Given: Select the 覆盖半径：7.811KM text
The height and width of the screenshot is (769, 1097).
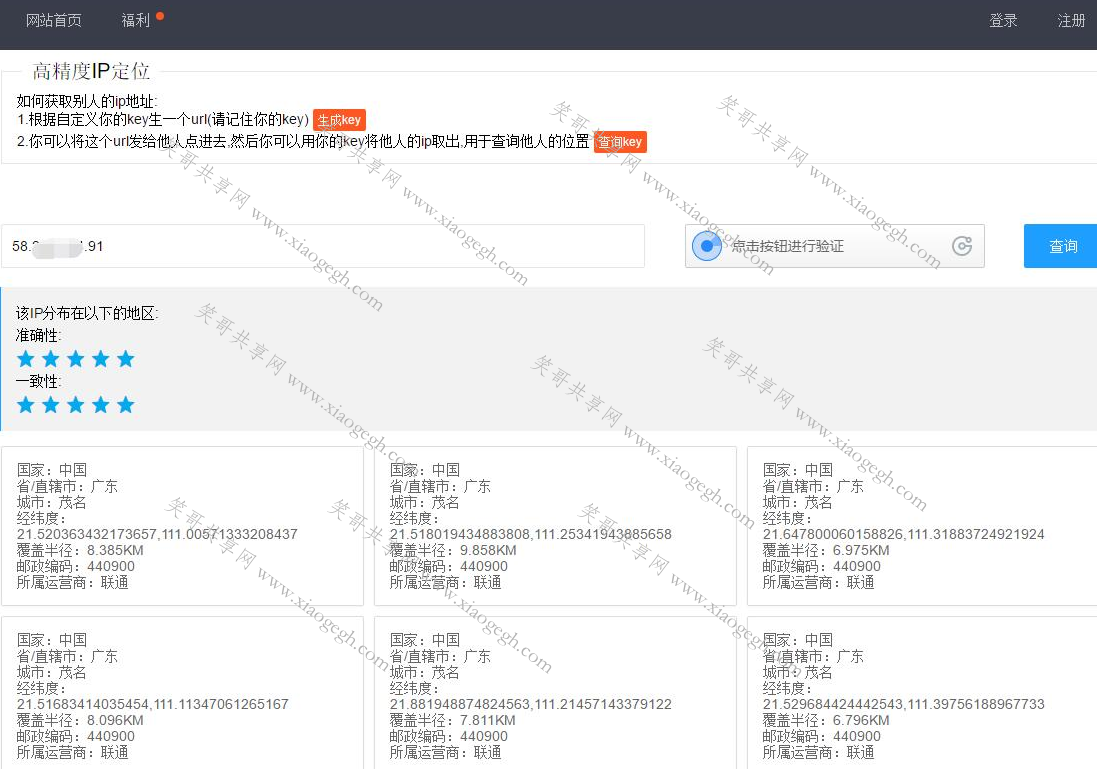Looking at the screenshot, I should pos(453,720).
